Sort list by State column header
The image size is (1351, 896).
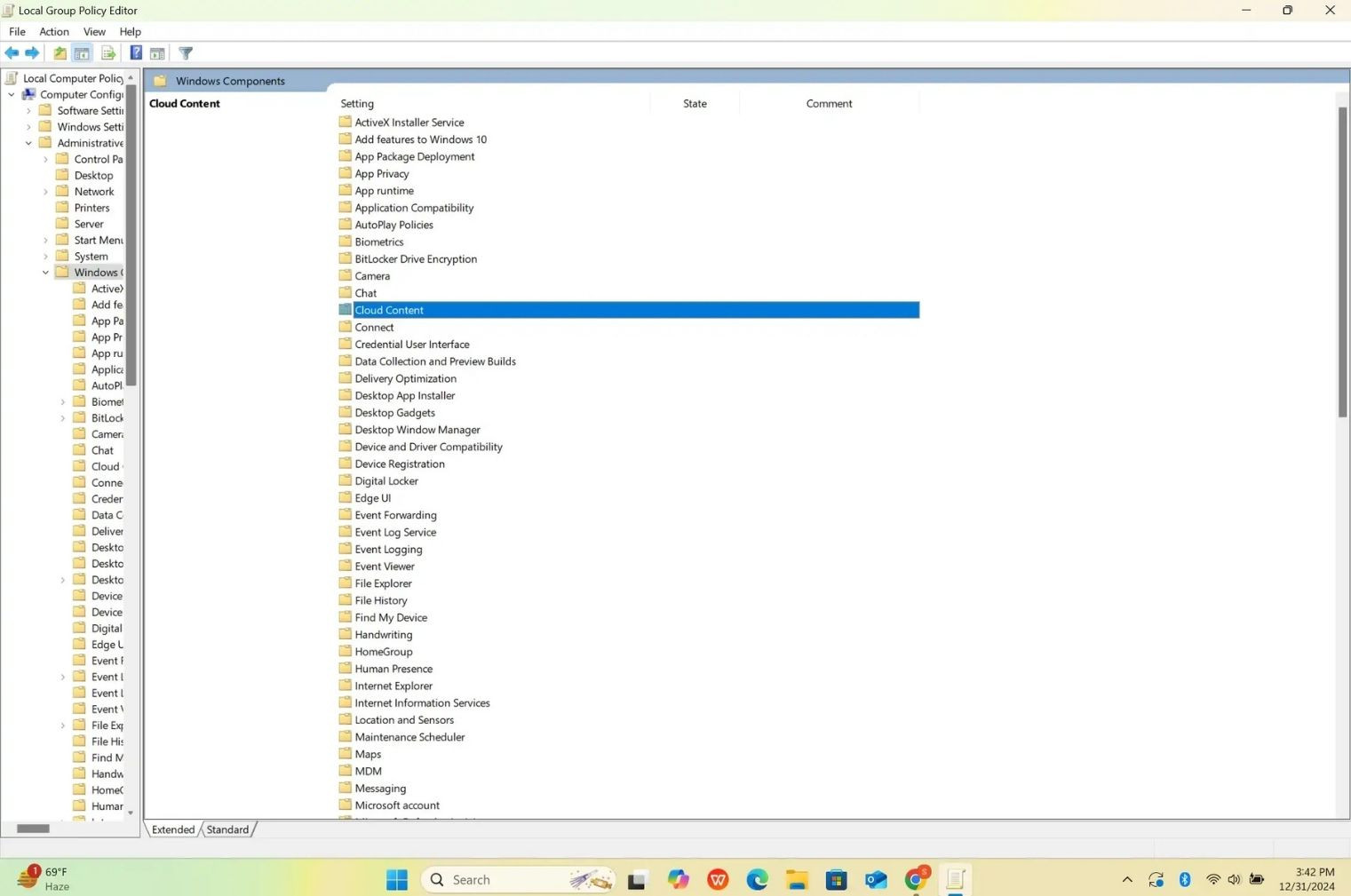(695, 104)
